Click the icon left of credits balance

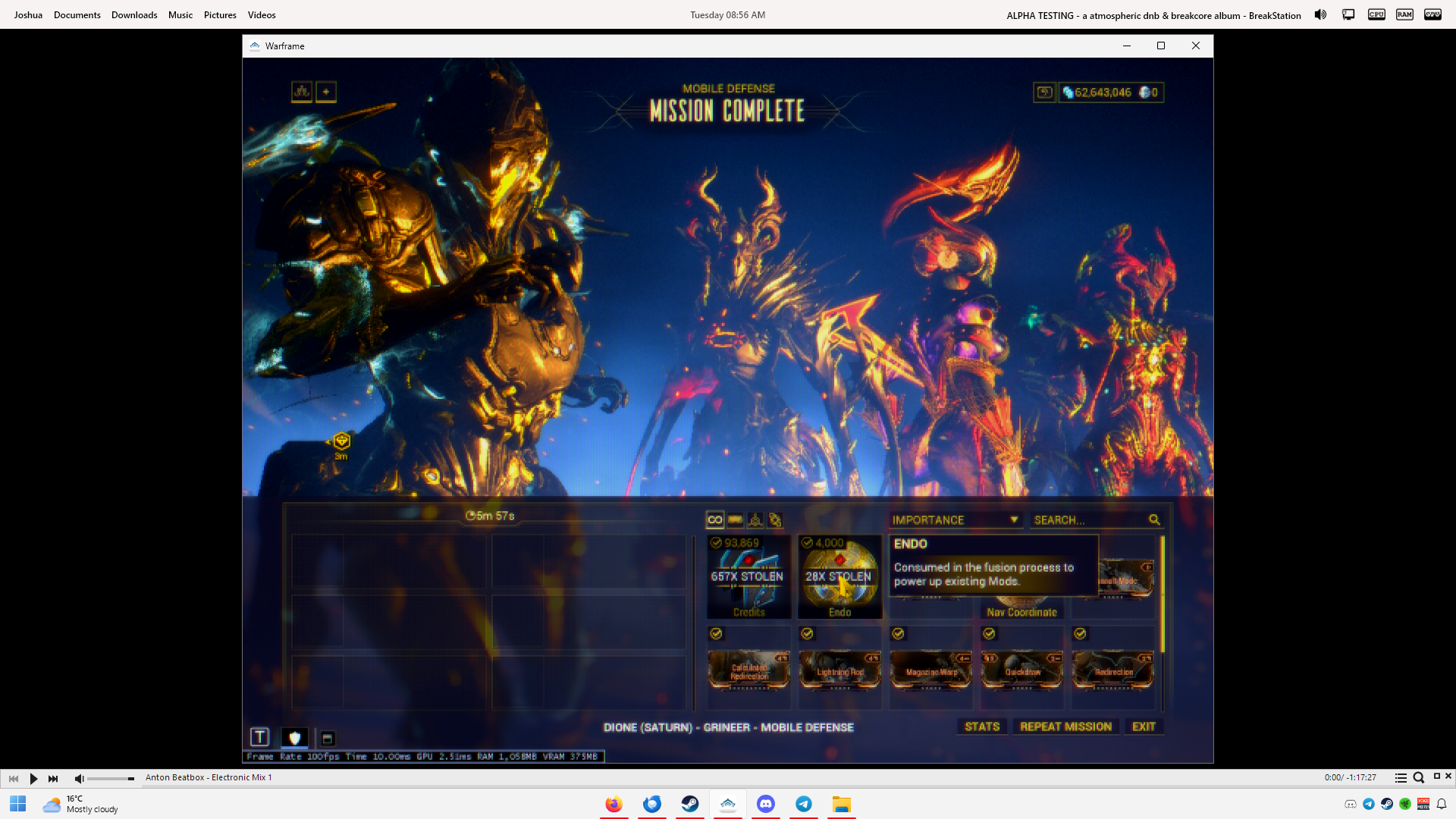point(1044,93)
